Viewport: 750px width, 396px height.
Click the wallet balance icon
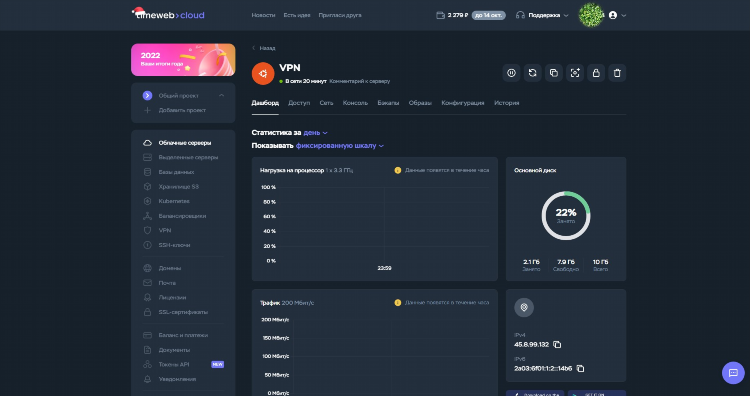point(441,15)
